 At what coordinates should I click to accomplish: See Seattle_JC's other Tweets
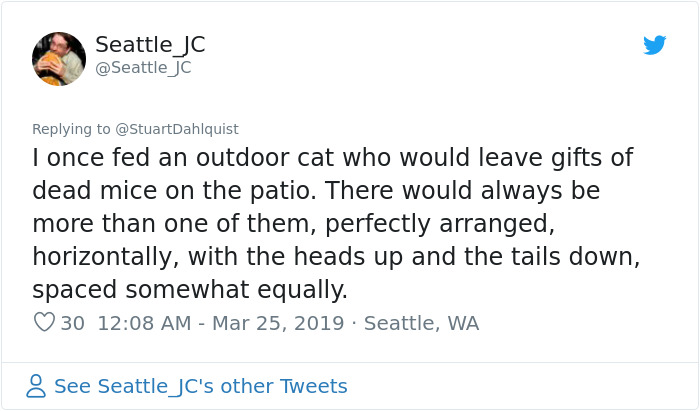200,386
